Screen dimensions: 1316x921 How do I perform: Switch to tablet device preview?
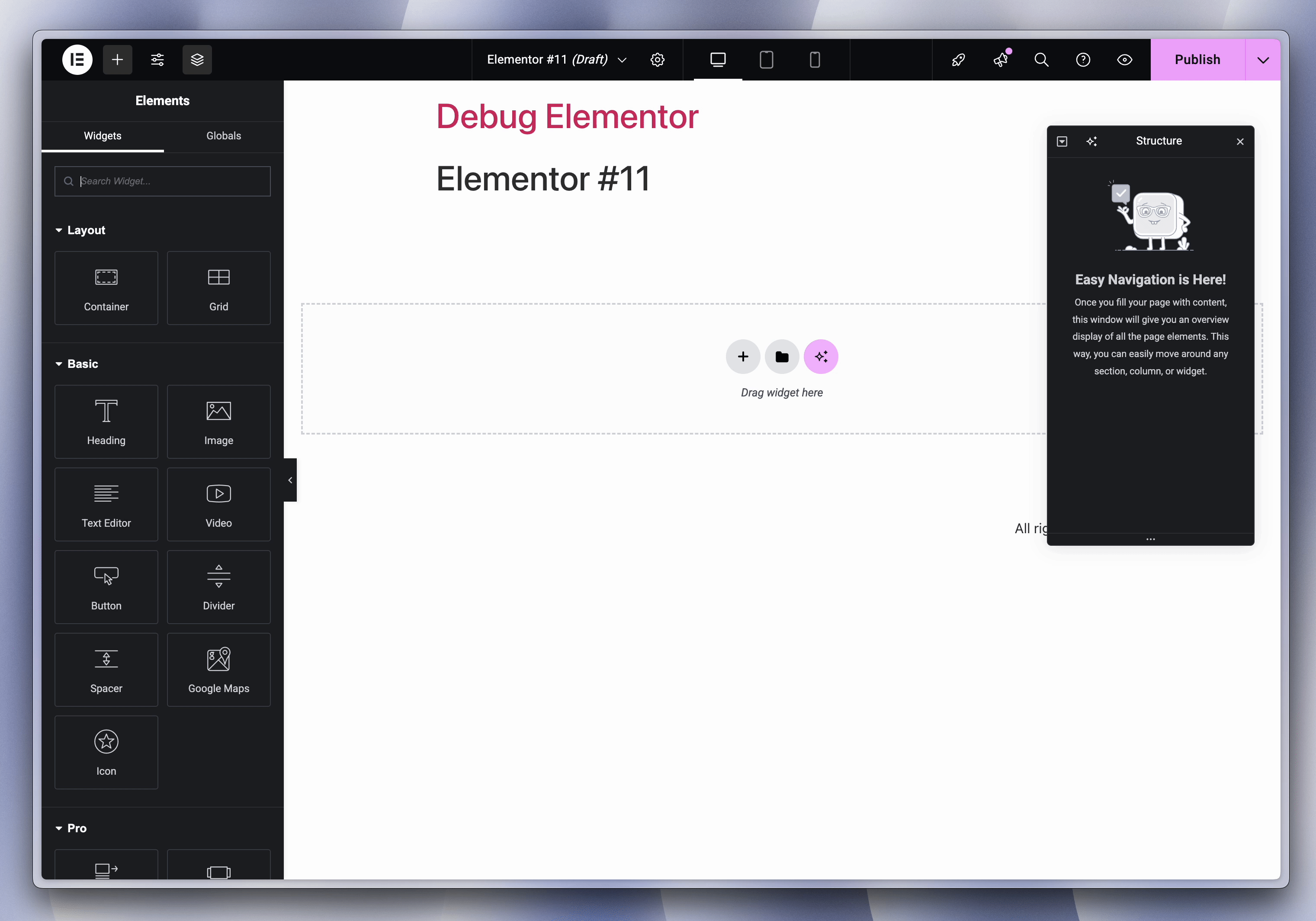pos(766,60)
